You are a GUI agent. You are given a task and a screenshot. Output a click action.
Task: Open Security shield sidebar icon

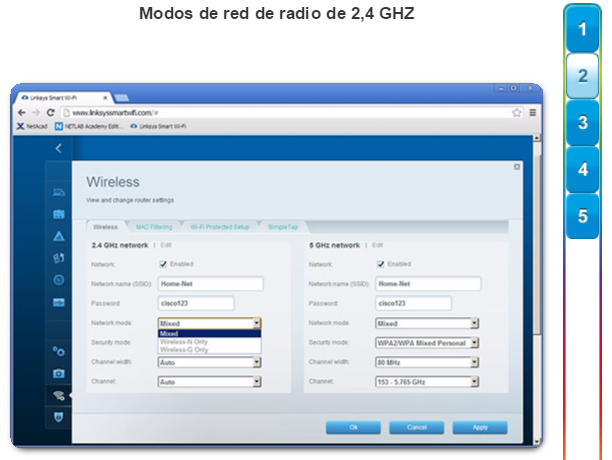click(59, 417)
